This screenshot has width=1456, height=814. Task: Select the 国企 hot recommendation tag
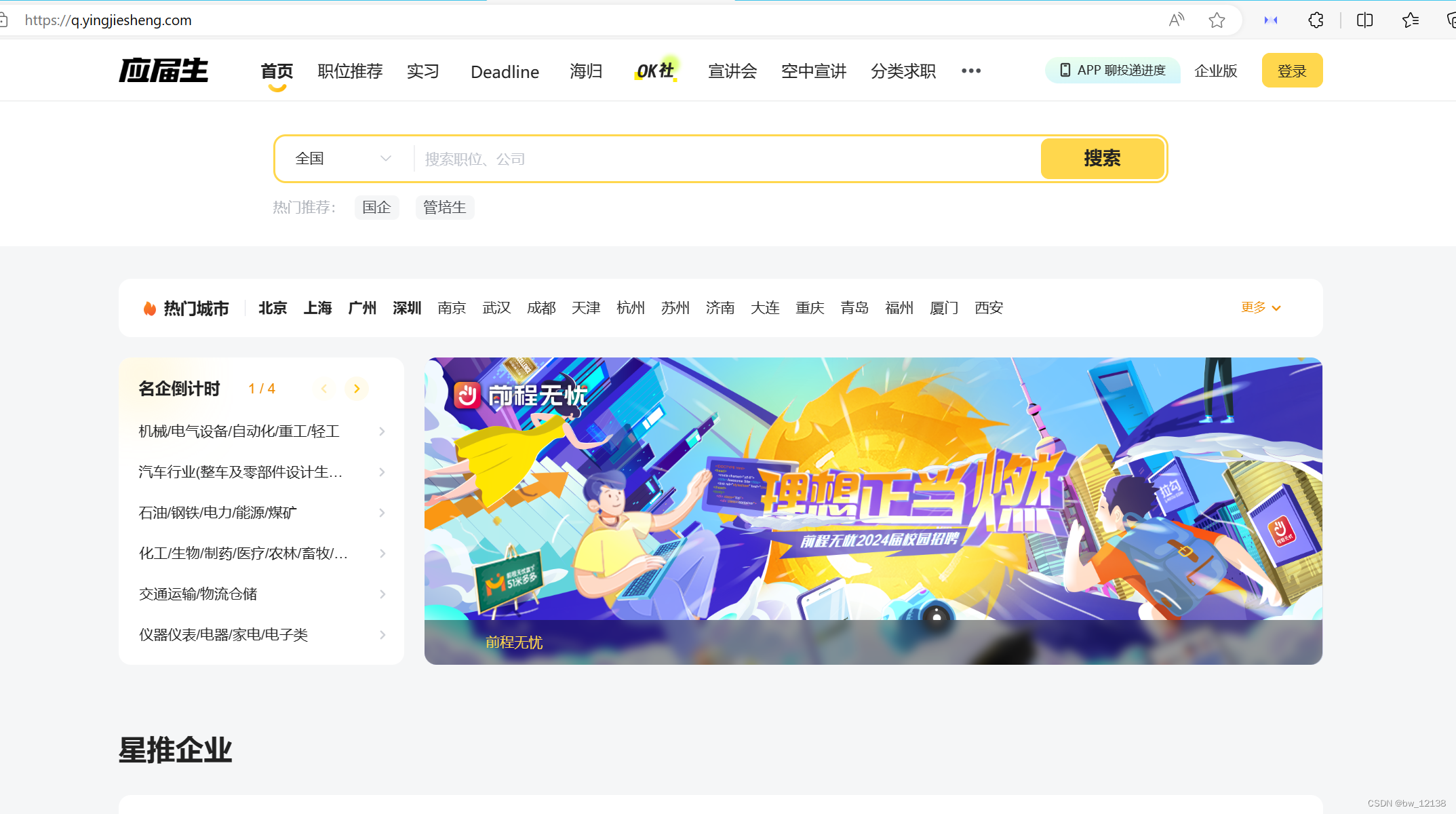tap(376, 208)
